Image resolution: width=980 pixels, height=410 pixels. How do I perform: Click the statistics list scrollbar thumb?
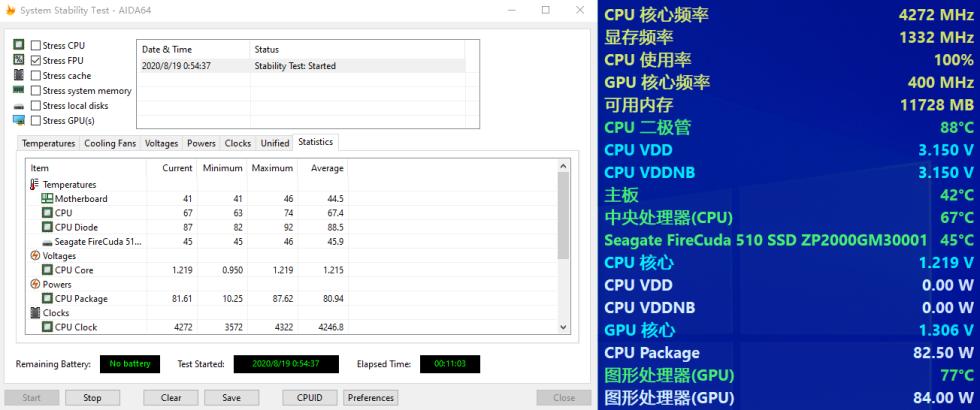point(563,216)
